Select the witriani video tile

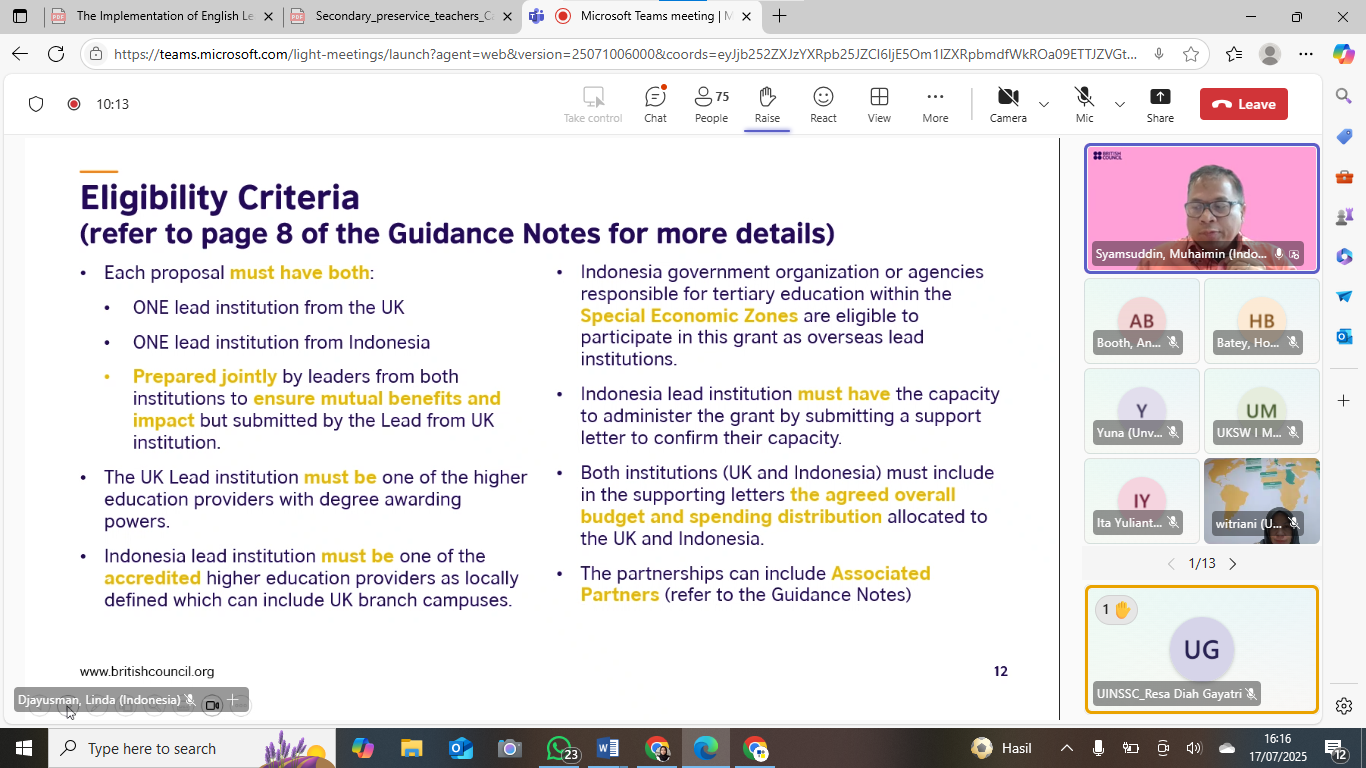pyautogui.click(x=1262, y=500)
